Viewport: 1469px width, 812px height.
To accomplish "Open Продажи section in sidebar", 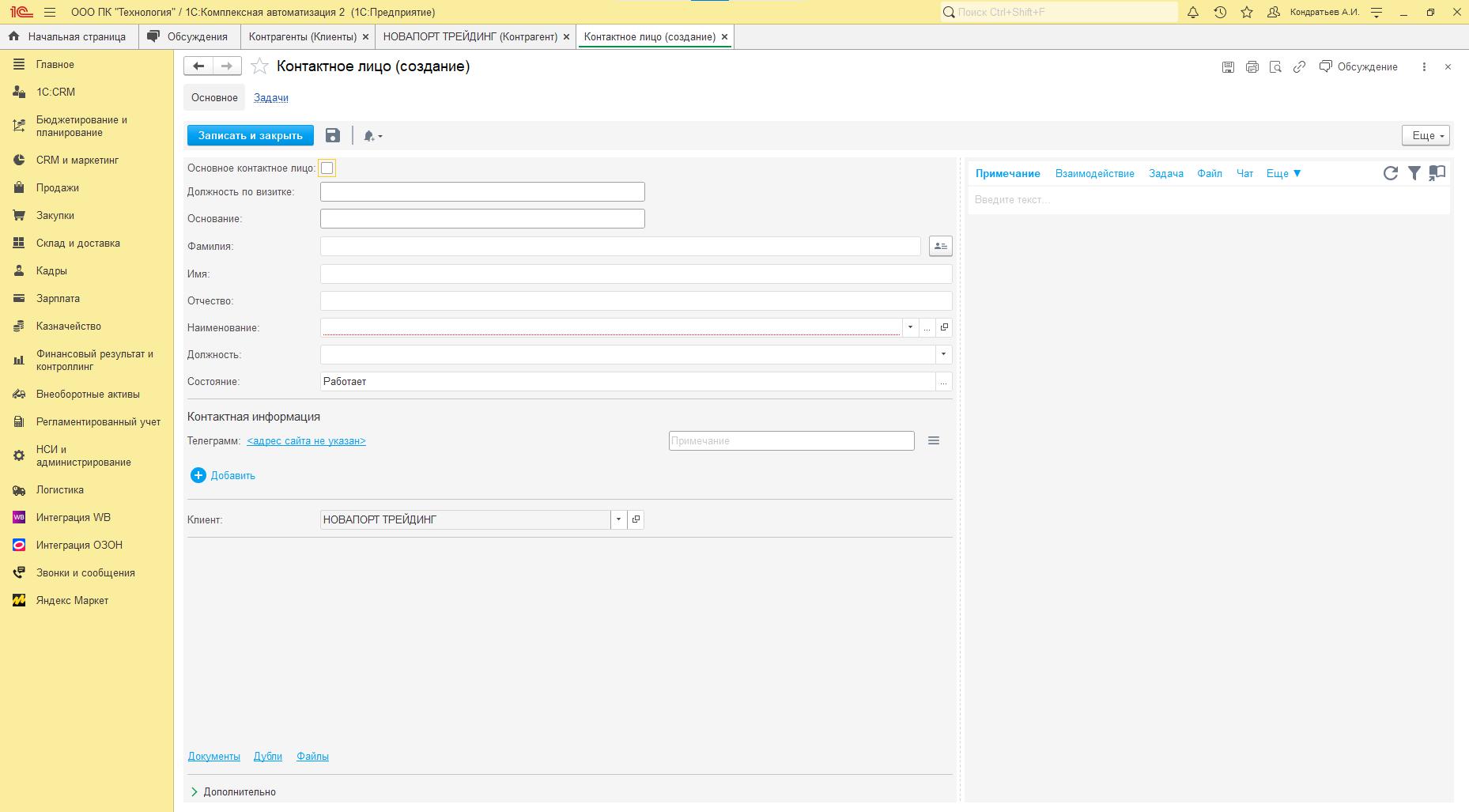I will point(57,188).
